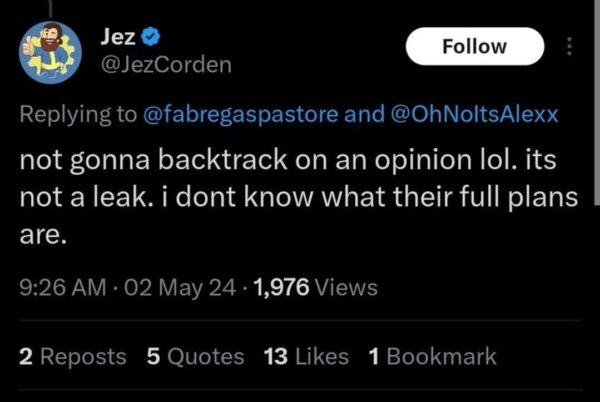The width and height of the screenshot is (600, 402).
Task: Click the Follow button
Action: [x=476, y=46]
